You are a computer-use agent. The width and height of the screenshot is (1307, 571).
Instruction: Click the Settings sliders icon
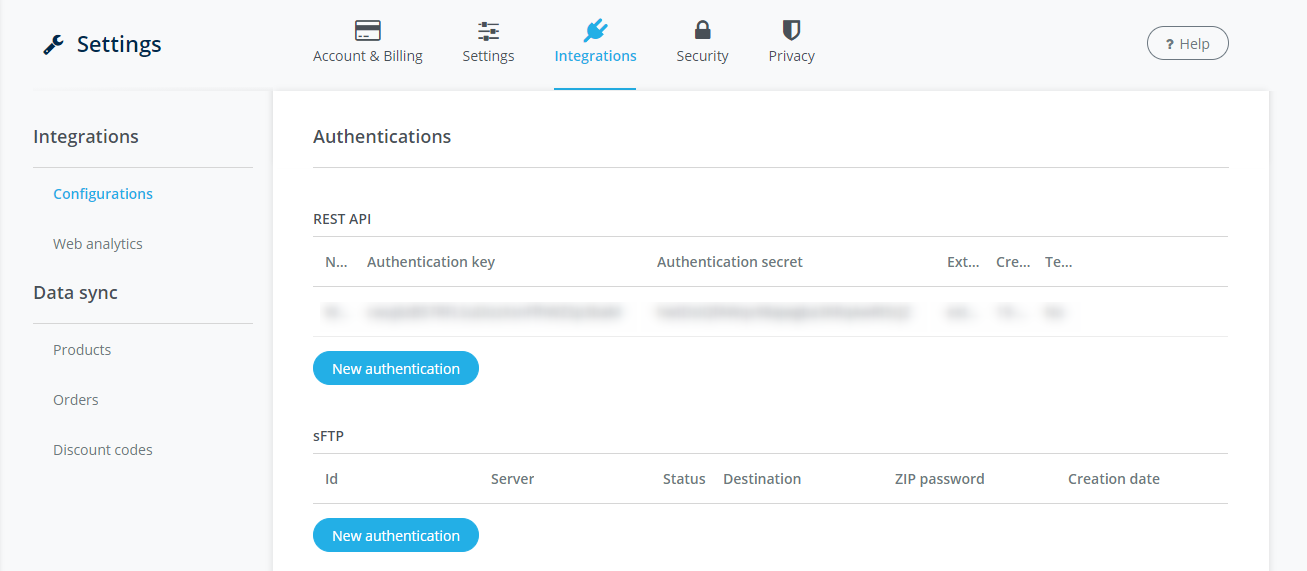[x=488, y=31]
